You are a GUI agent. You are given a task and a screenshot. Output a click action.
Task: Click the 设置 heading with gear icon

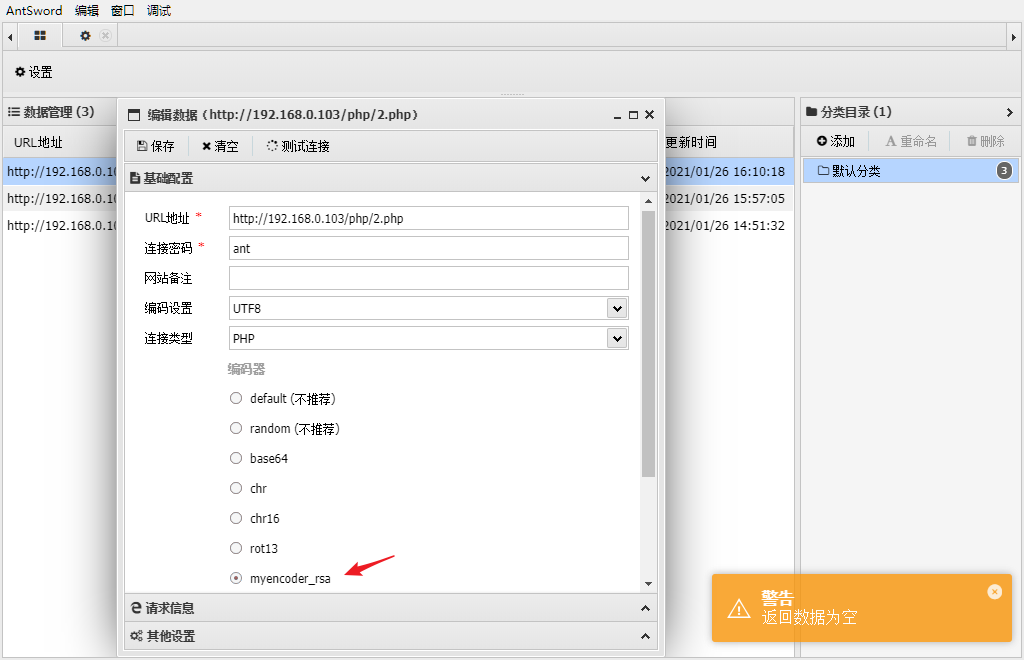[34, 72]
